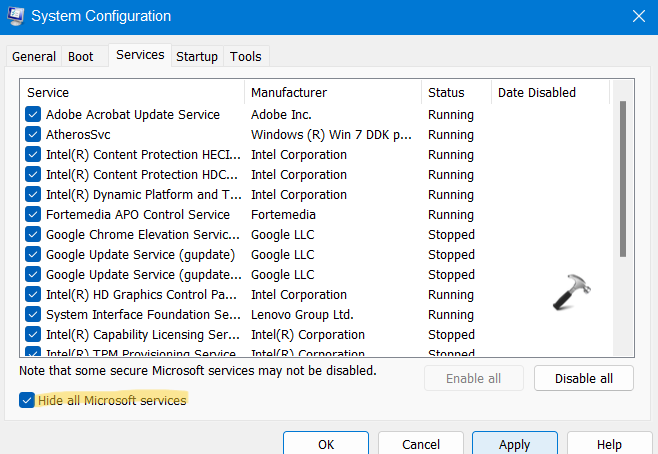Disable Google Chrome Elevation Service checkbox
Screen dimensions: 658x454
33,235
